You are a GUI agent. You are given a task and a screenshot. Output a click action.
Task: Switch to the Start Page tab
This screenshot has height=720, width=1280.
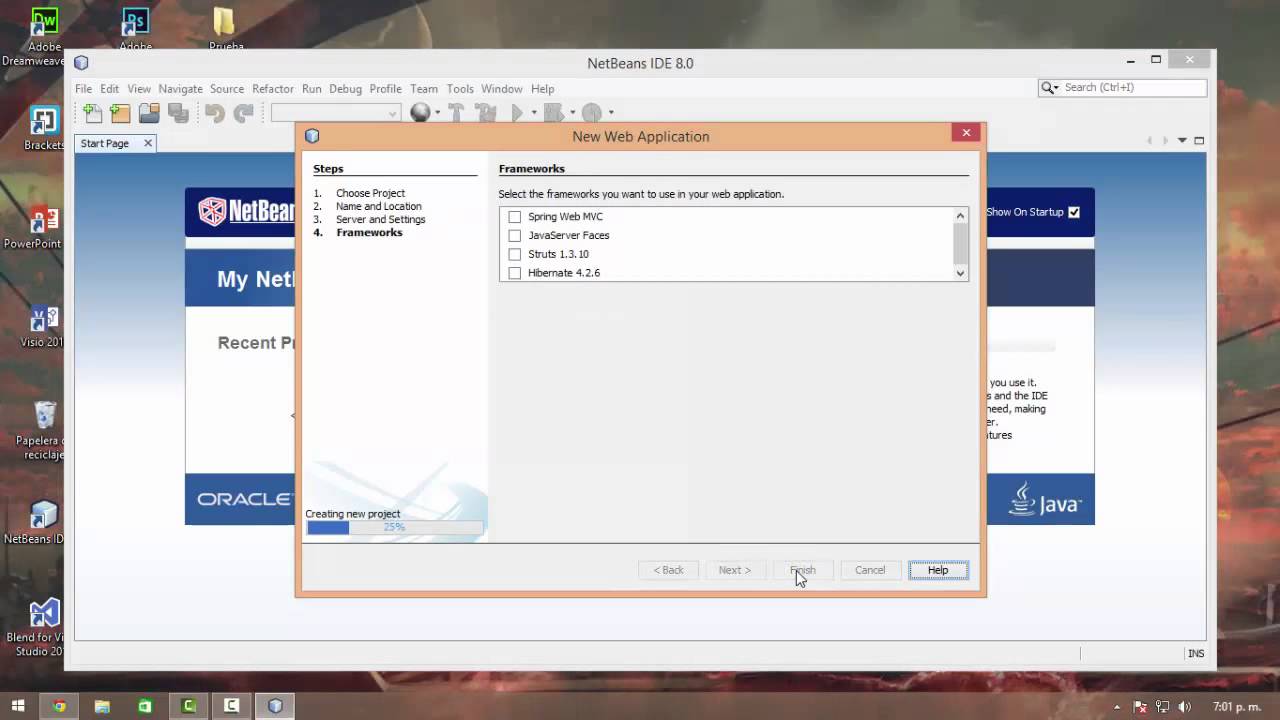pos(105,143)
